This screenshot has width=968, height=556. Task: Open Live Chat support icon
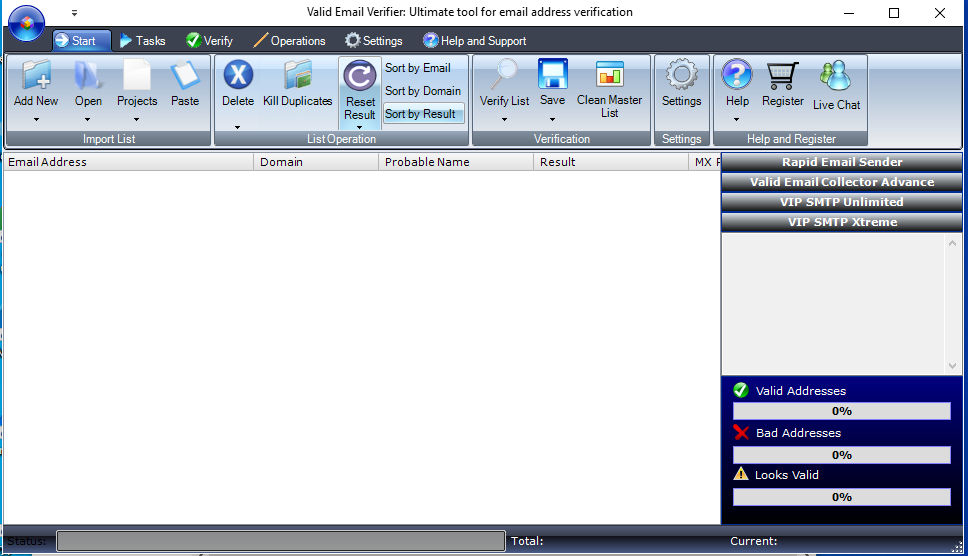(x=836, y=76)
